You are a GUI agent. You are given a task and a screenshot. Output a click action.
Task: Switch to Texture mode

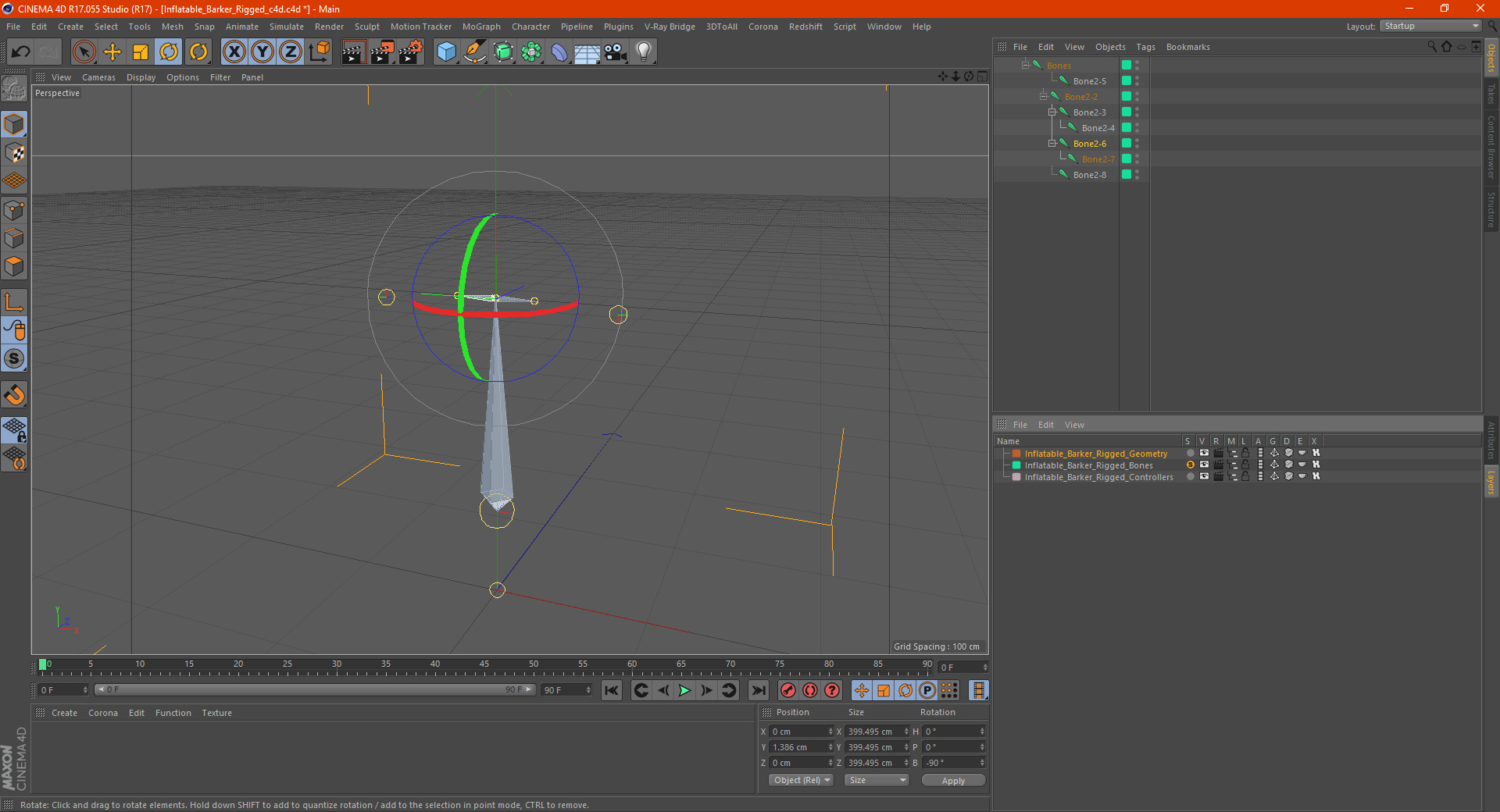14,153
